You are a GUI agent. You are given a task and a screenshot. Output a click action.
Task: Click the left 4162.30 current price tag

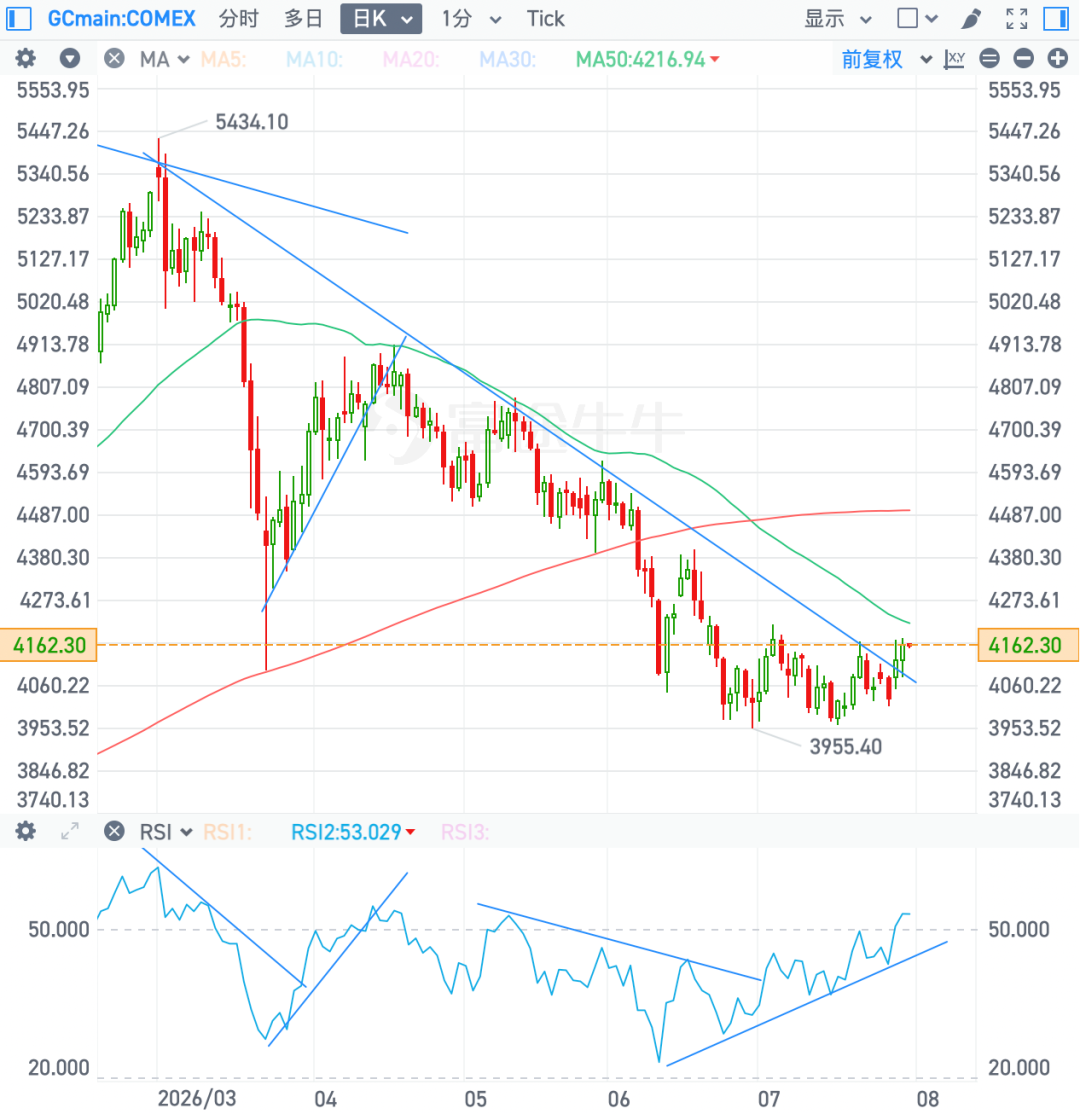click(48, 645)
